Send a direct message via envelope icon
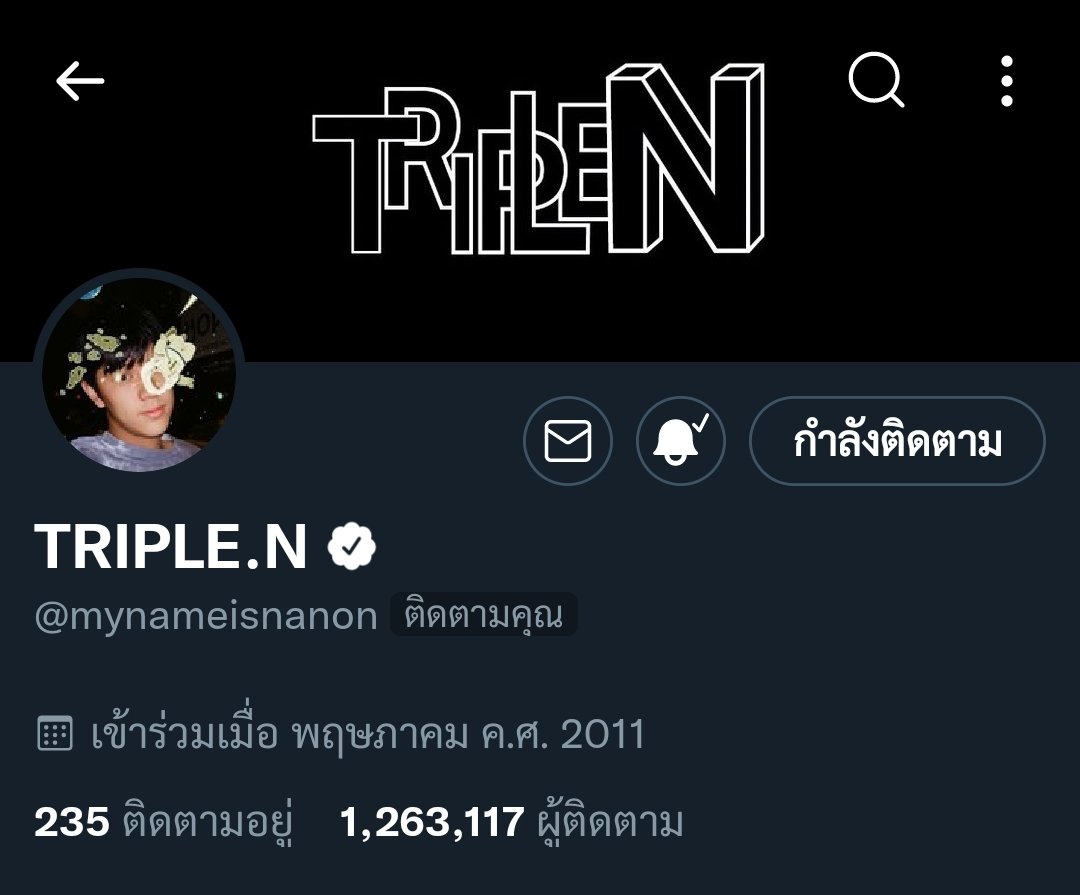The height and width of the screenshot is (895, 1080). click(568, 441)
